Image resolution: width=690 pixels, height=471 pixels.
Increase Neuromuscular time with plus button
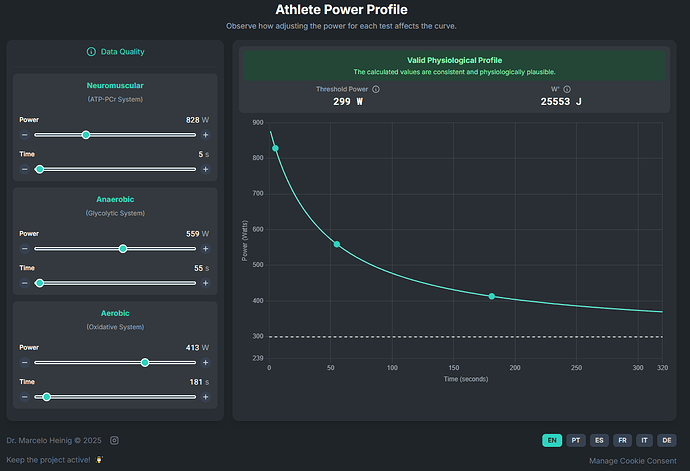(206, 169)
